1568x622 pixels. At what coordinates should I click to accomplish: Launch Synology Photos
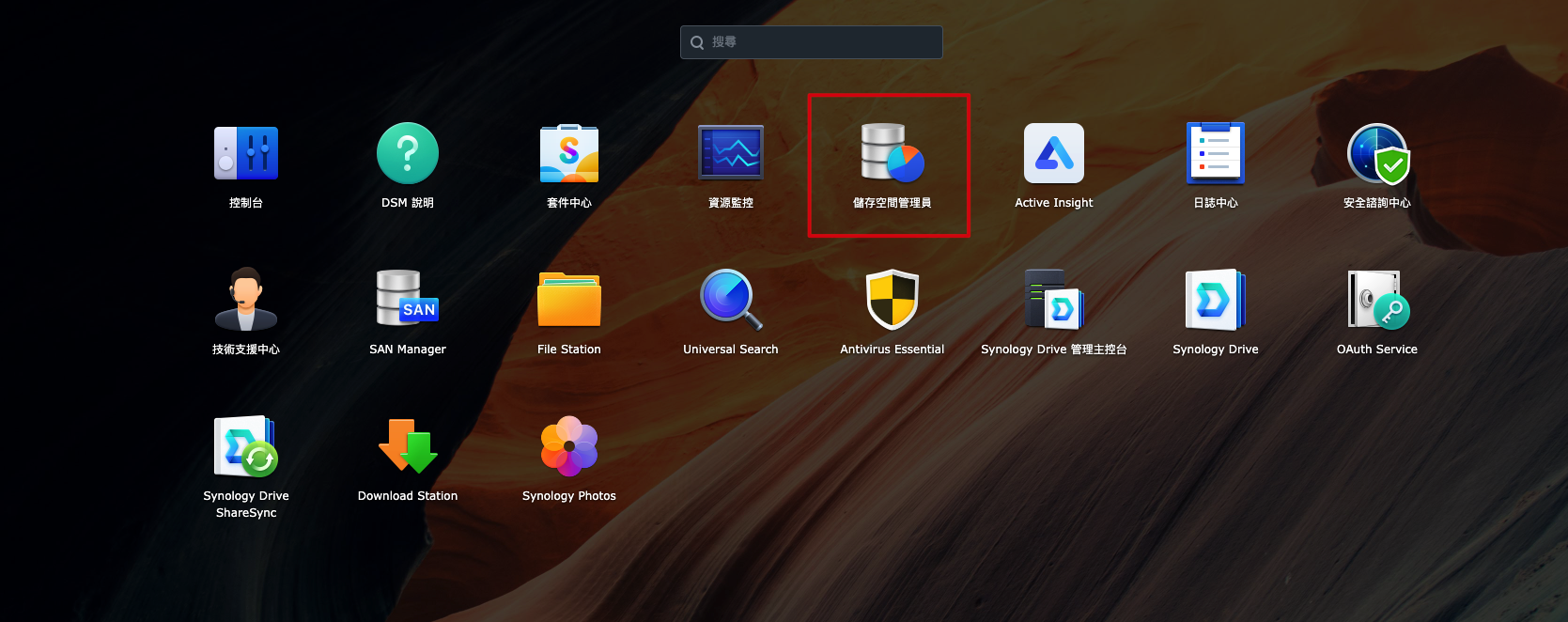click(569, 447)
